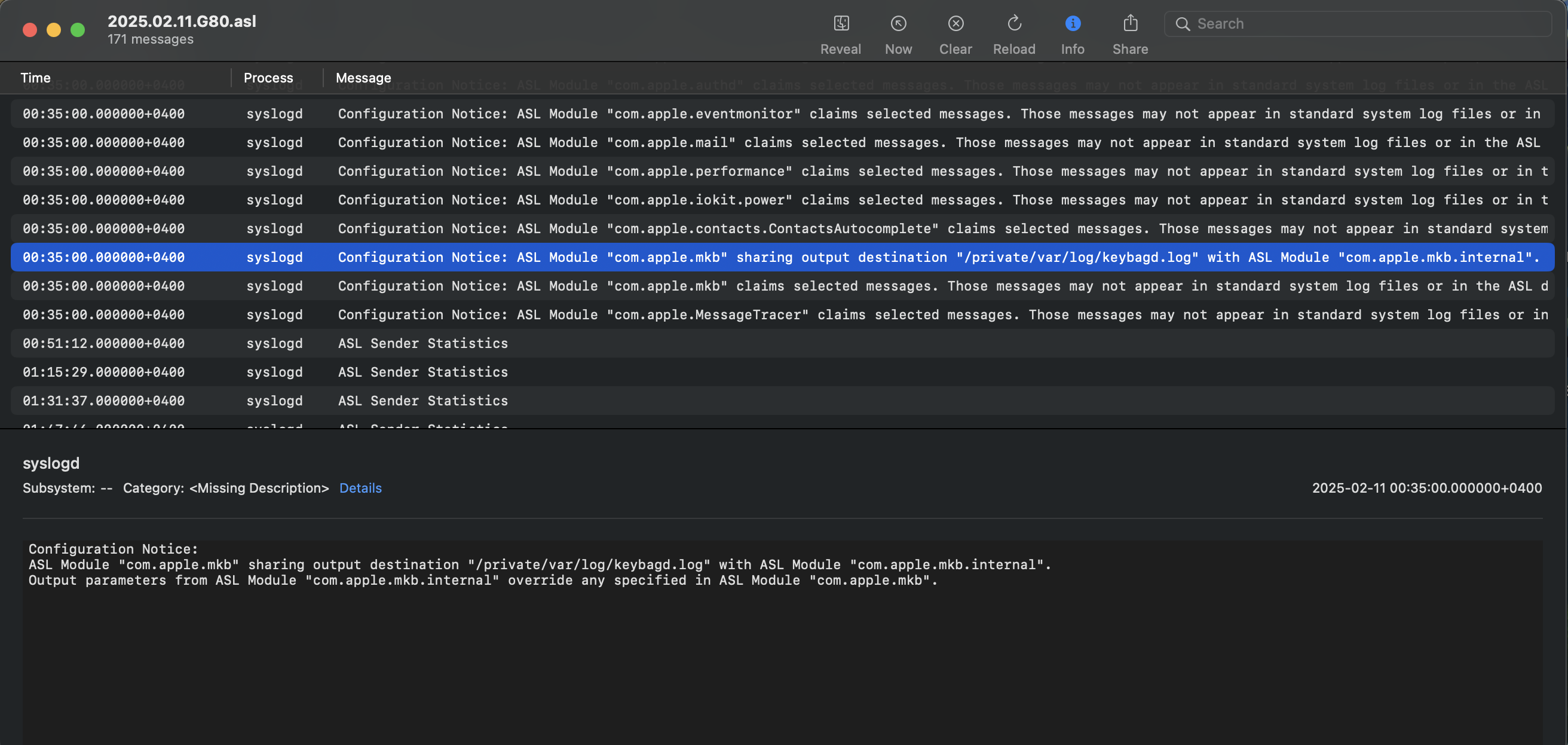Select the com.apple.iokit.power log row
1568x745 pixels.
(782, 200)
